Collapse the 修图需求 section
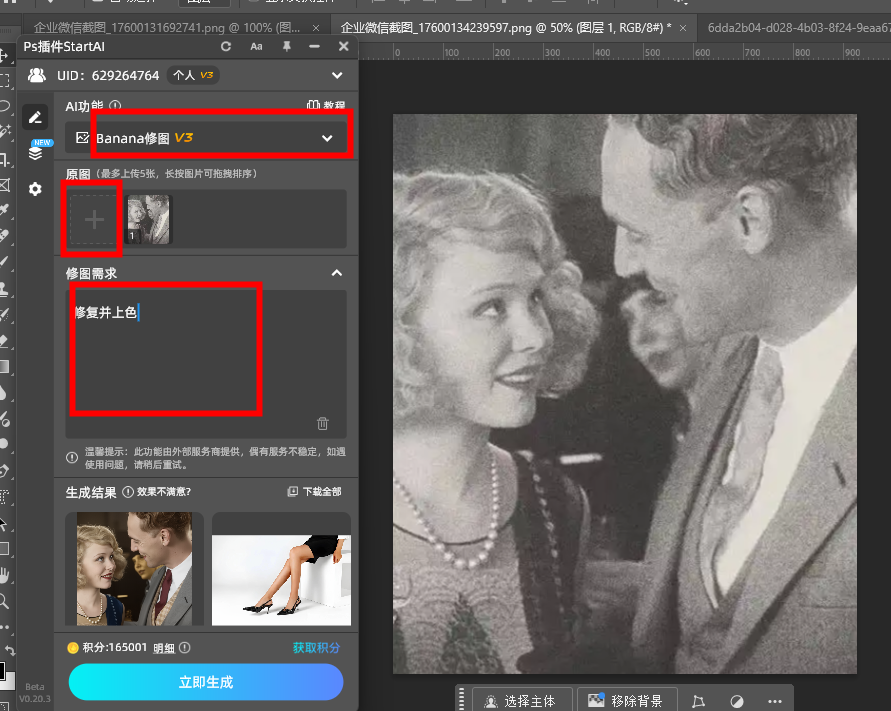Image resolution: width=891 pixels, height=711 pixels. coord(337,273)
